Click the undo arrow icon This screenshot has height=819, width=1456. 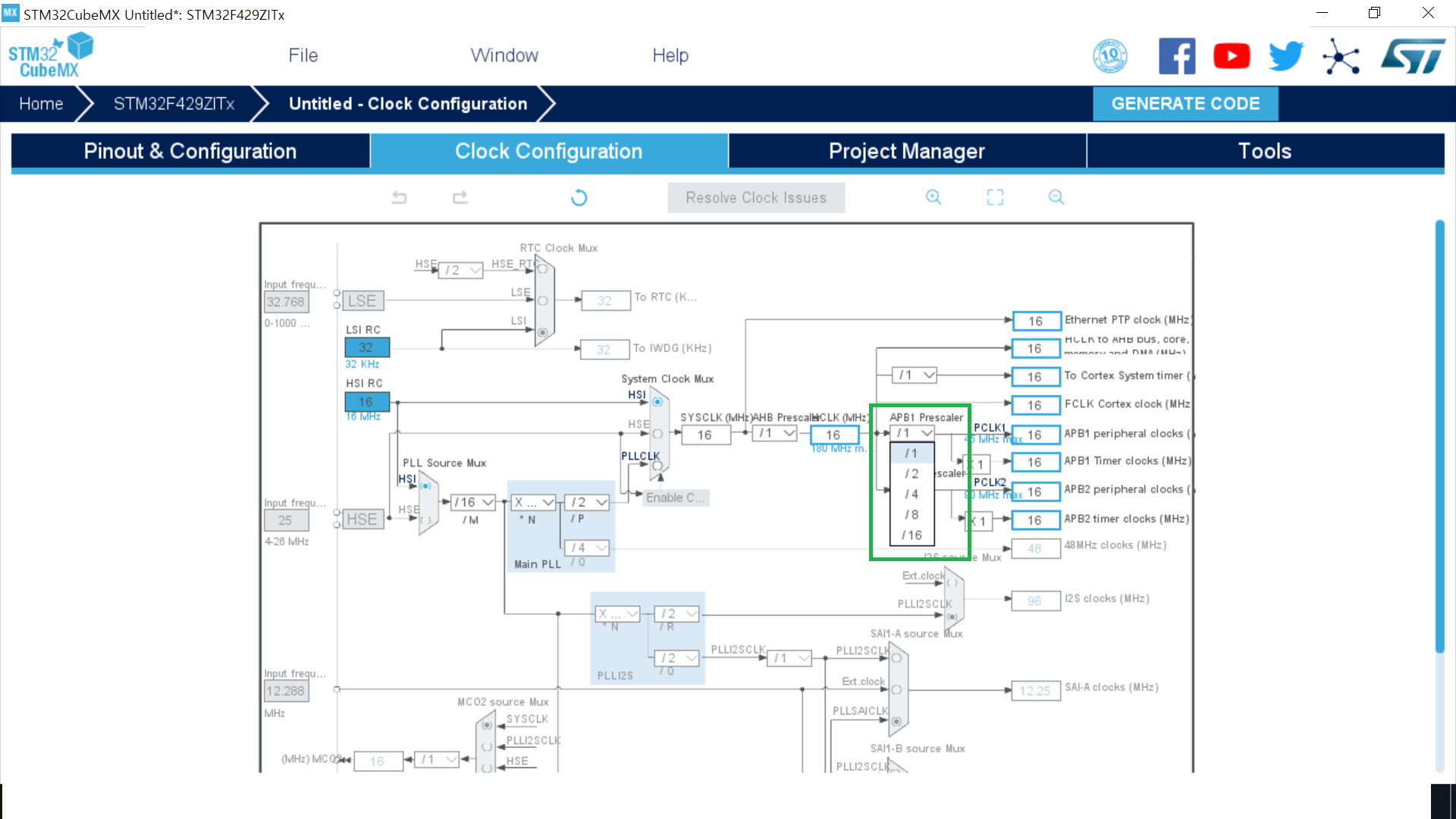click(399, 198)
